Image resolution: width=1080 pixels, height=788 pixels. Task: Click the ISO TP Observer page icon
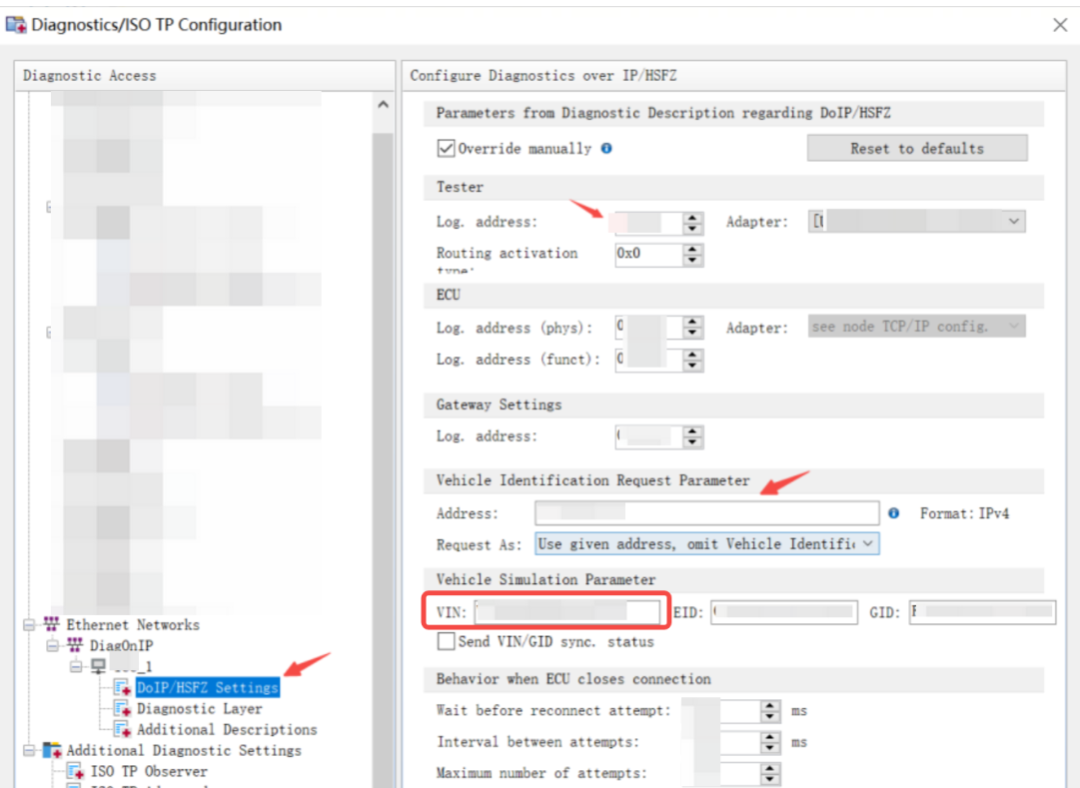tap(75, 771)
